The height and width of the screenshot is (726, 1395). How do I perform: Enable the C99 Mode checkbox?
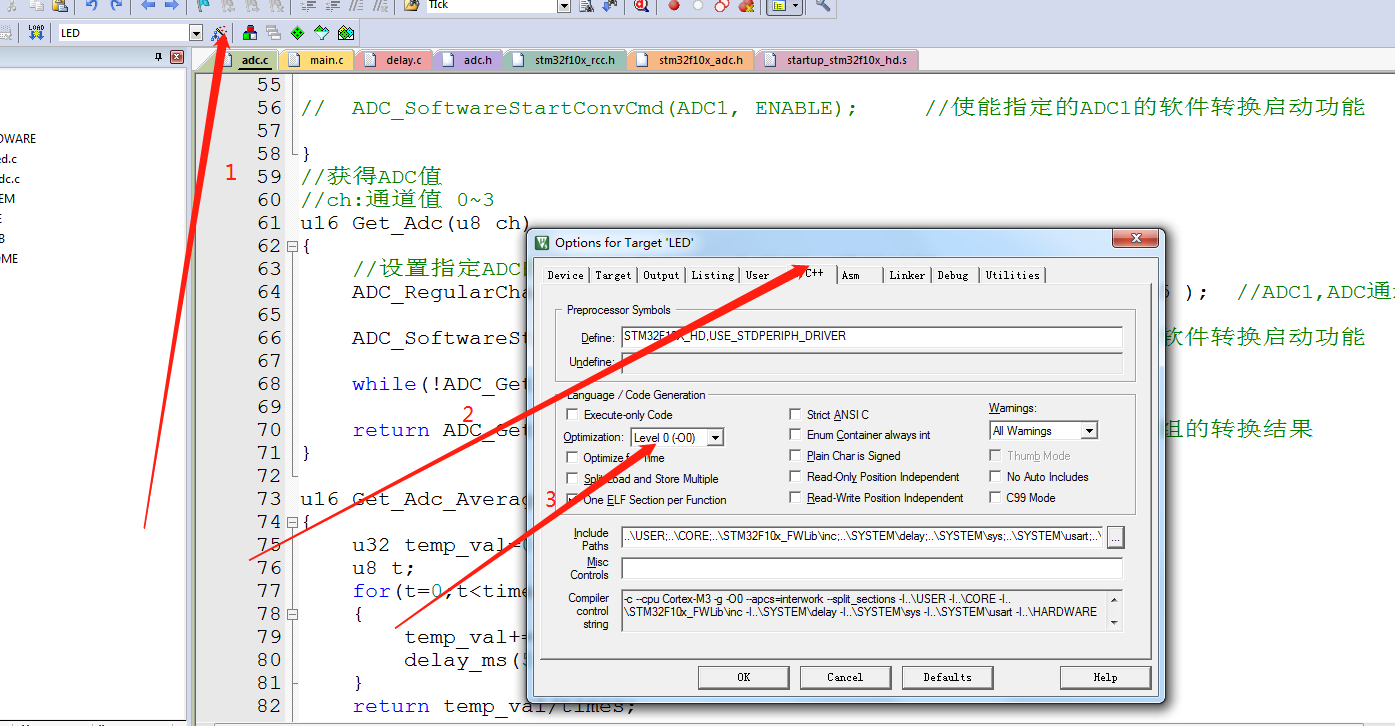coord(995,497)
